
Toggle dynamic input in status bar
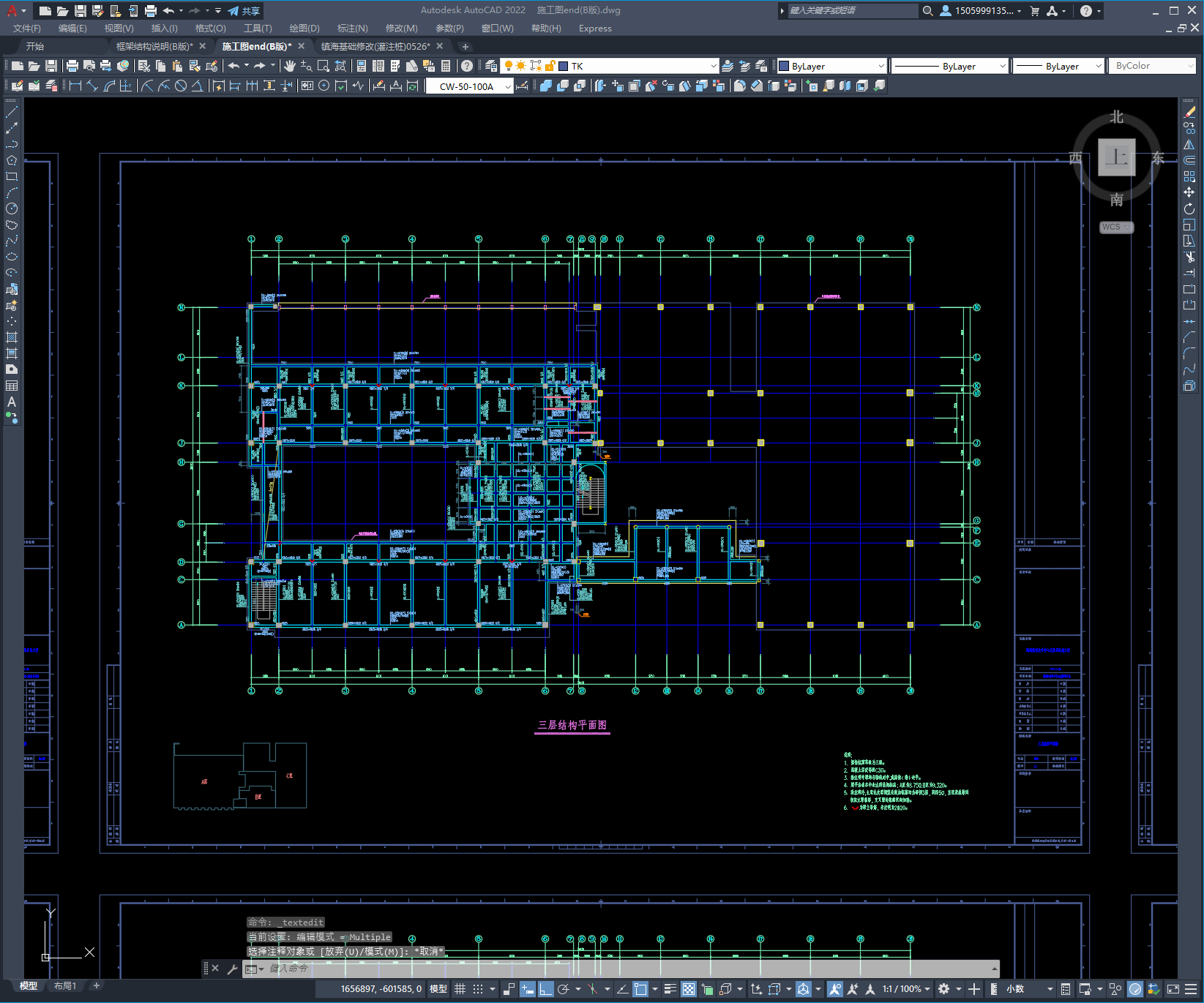(528, 989)
